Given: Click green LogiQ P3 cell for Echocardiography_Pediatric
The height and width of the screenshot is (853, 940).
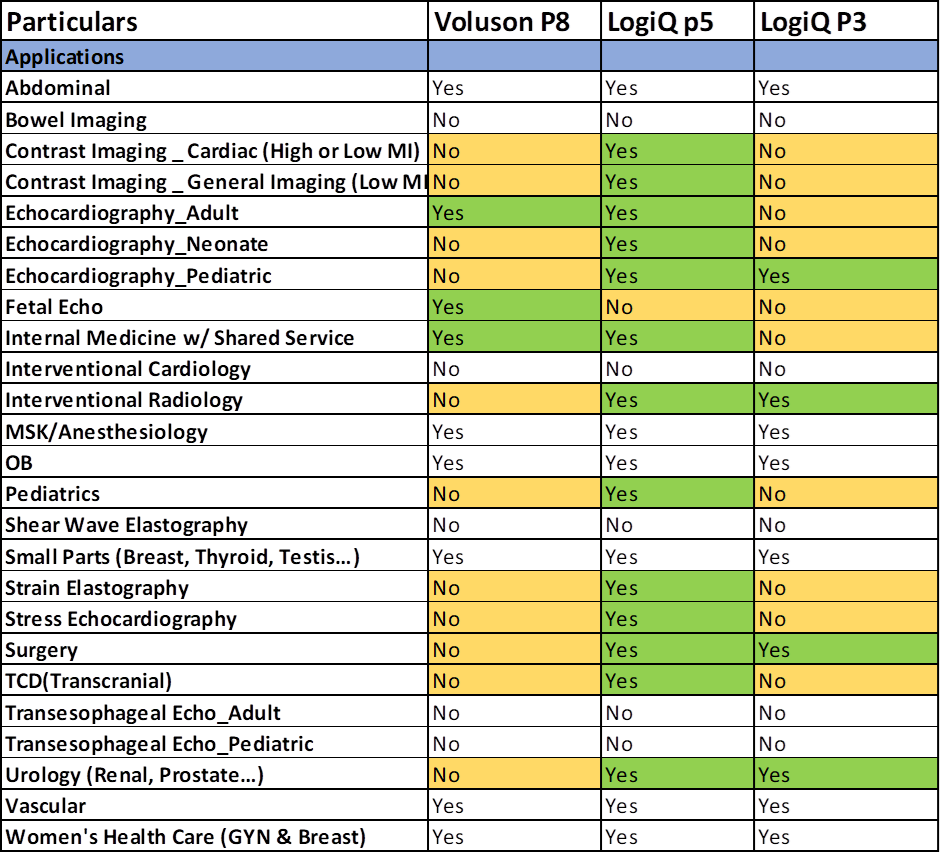Looking at the screenshot, I should coord(846,275).
